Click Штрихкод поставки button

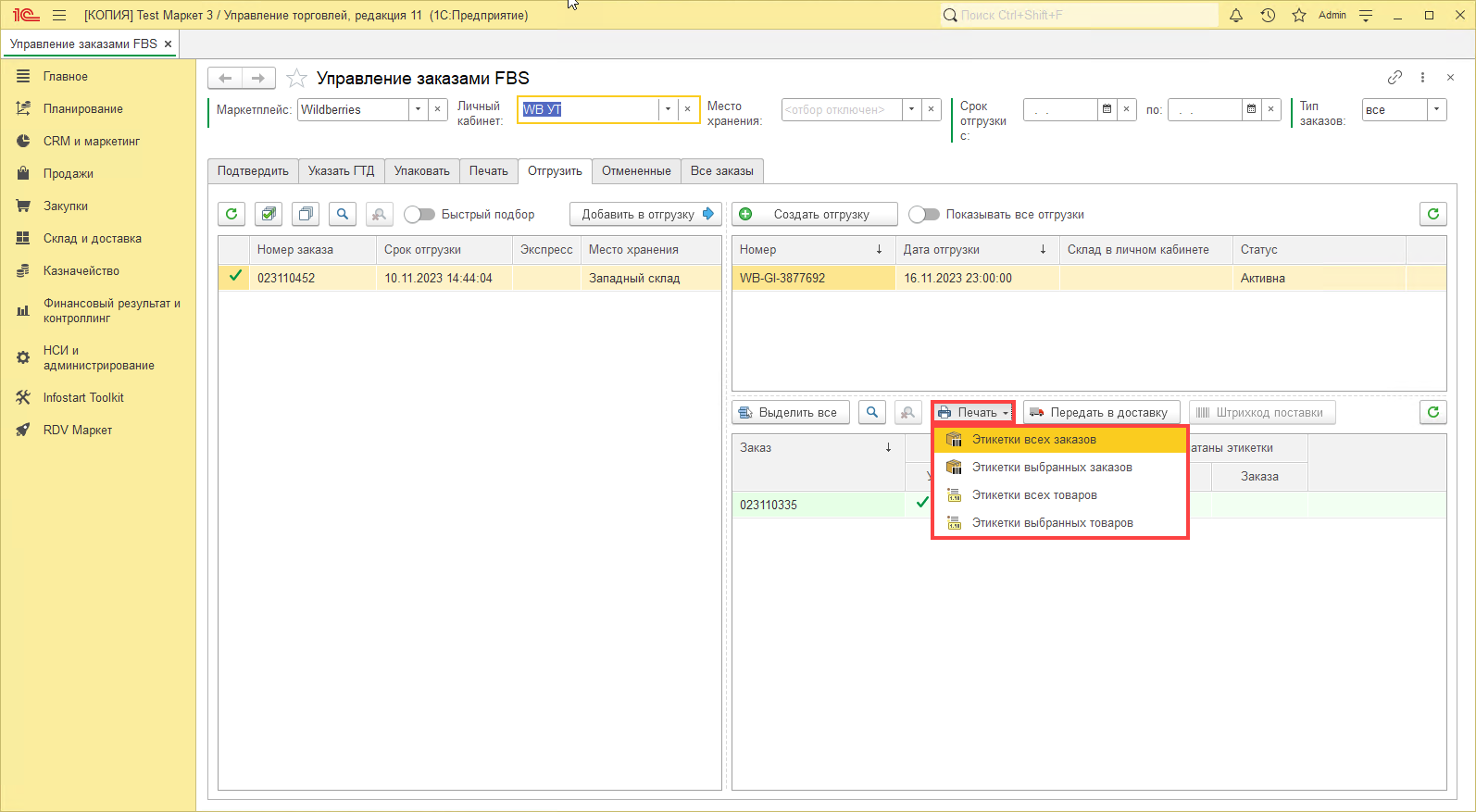[x=1262, y=412]
